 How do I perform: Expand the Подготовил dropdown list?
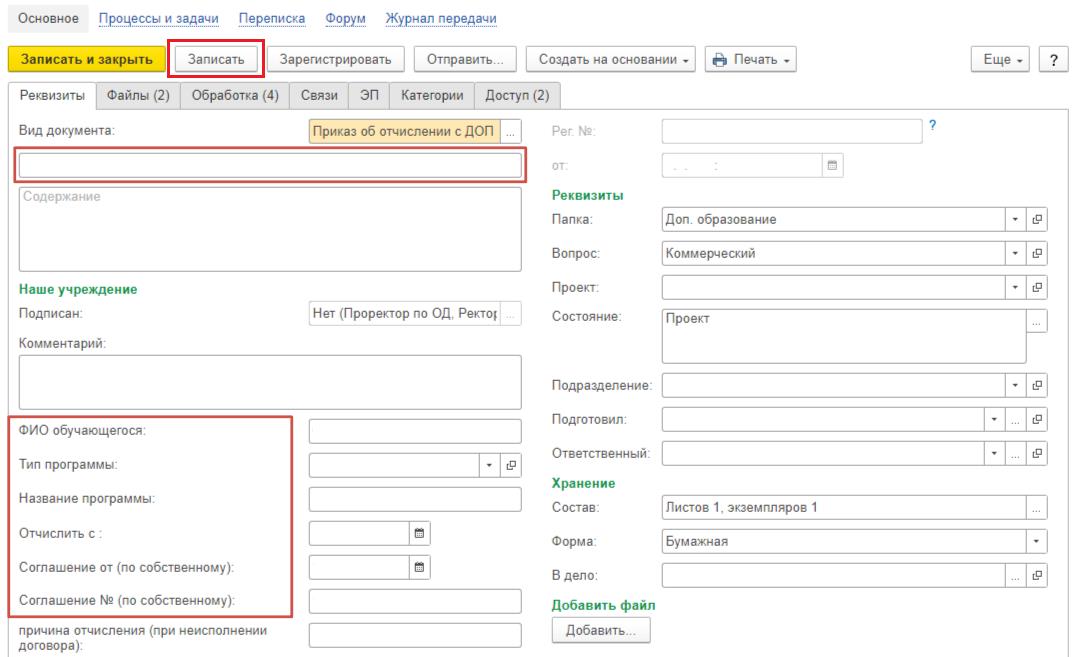click(993, 419)
